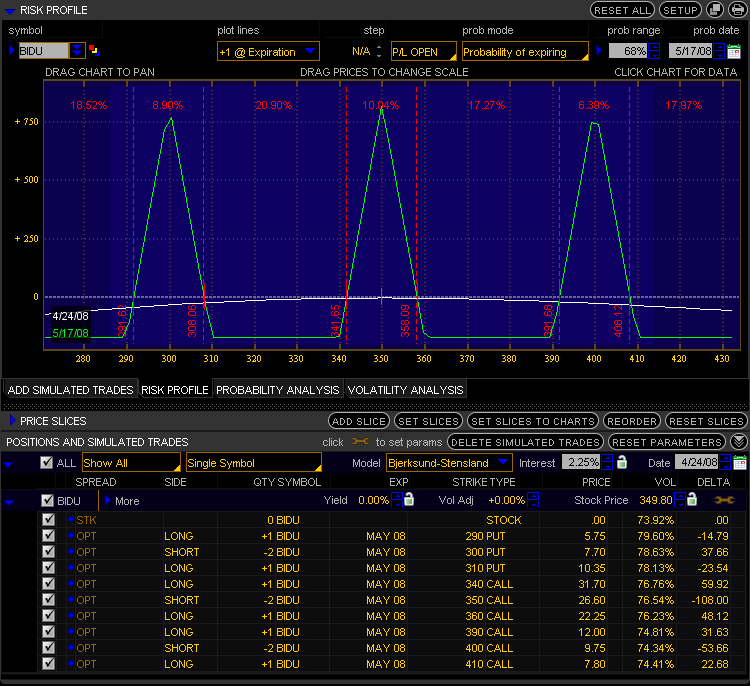Uncheck the 360 CALL option row
750x686 pixels.
point(48,615)
